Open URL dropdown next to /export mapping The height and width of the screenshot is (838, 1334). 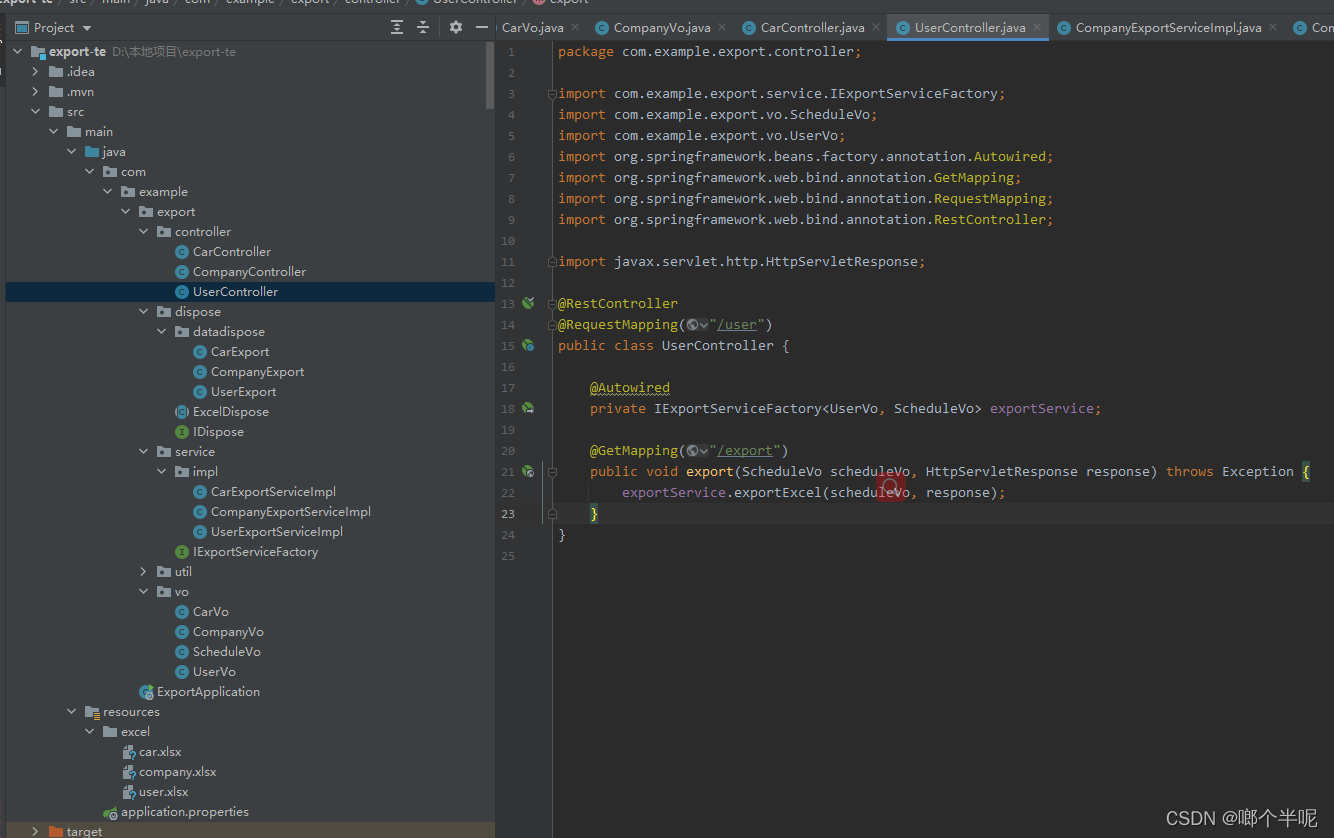698,450
